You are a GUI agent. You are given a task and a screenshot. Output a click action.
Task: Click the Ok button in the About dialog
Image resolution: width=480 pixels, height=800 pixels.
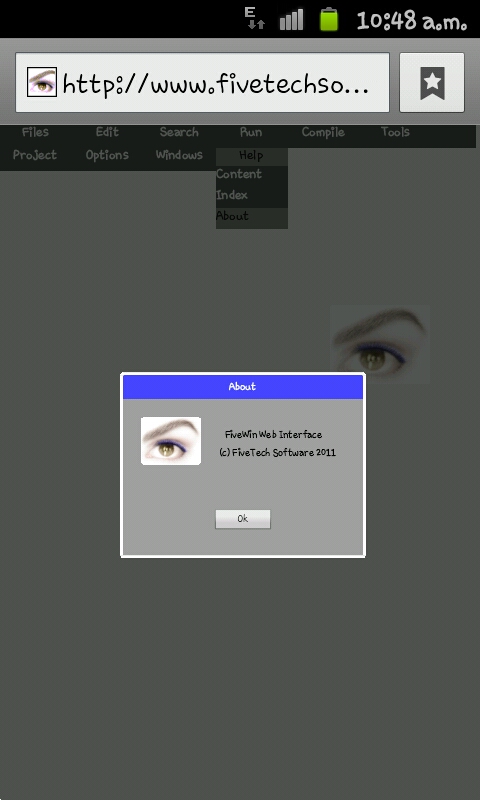tap(243, 519)
